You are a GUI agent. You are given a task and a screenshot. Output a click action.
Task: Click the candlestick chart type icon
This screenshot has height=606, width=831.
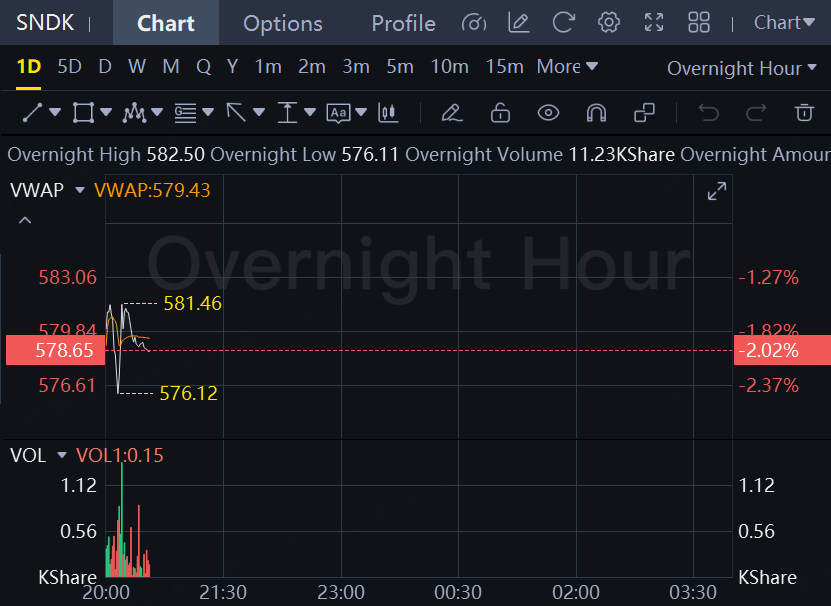(x=389, y=113)
